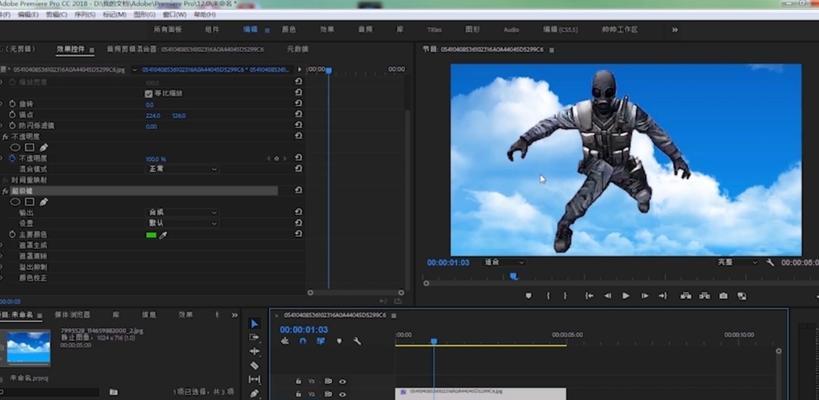The width and height of the screenshot is (819, 400).
Task: Click the 主要颜色 green color swatch
Action: click(151, 236)
